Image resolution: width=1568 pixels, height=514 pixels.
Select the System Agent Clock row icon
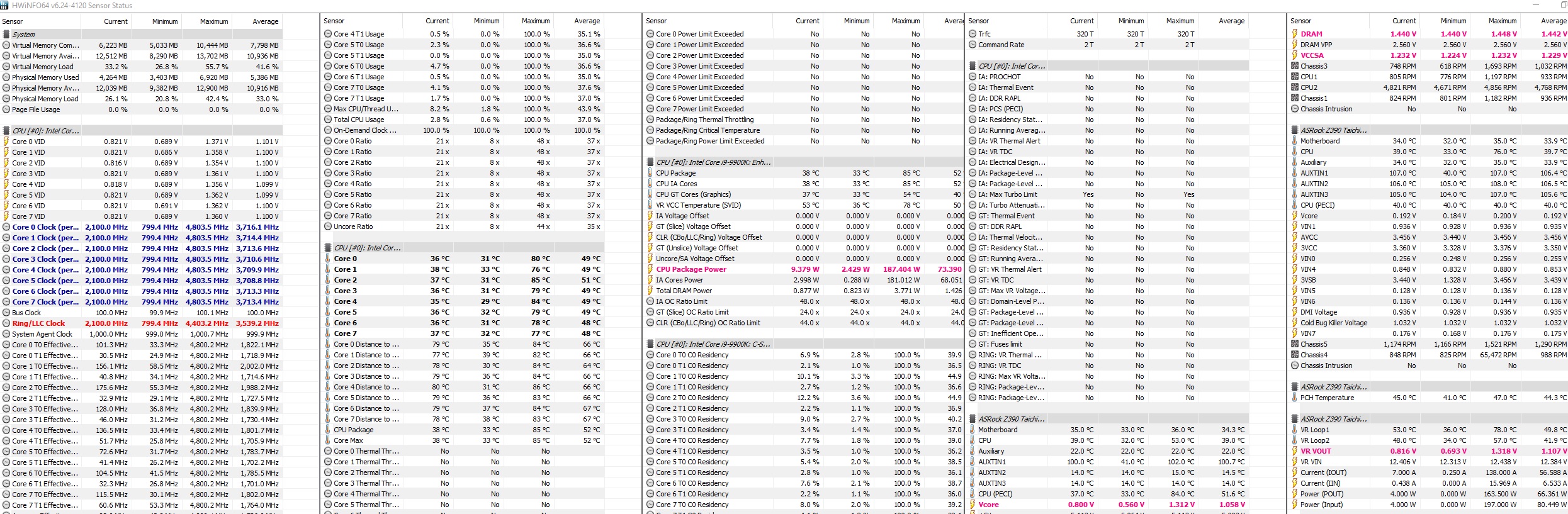point(6,334)
